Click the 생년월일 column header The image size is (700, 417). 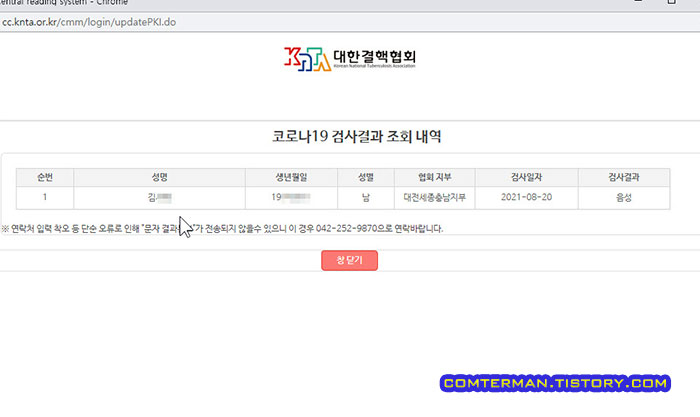(x=291, y=177)
